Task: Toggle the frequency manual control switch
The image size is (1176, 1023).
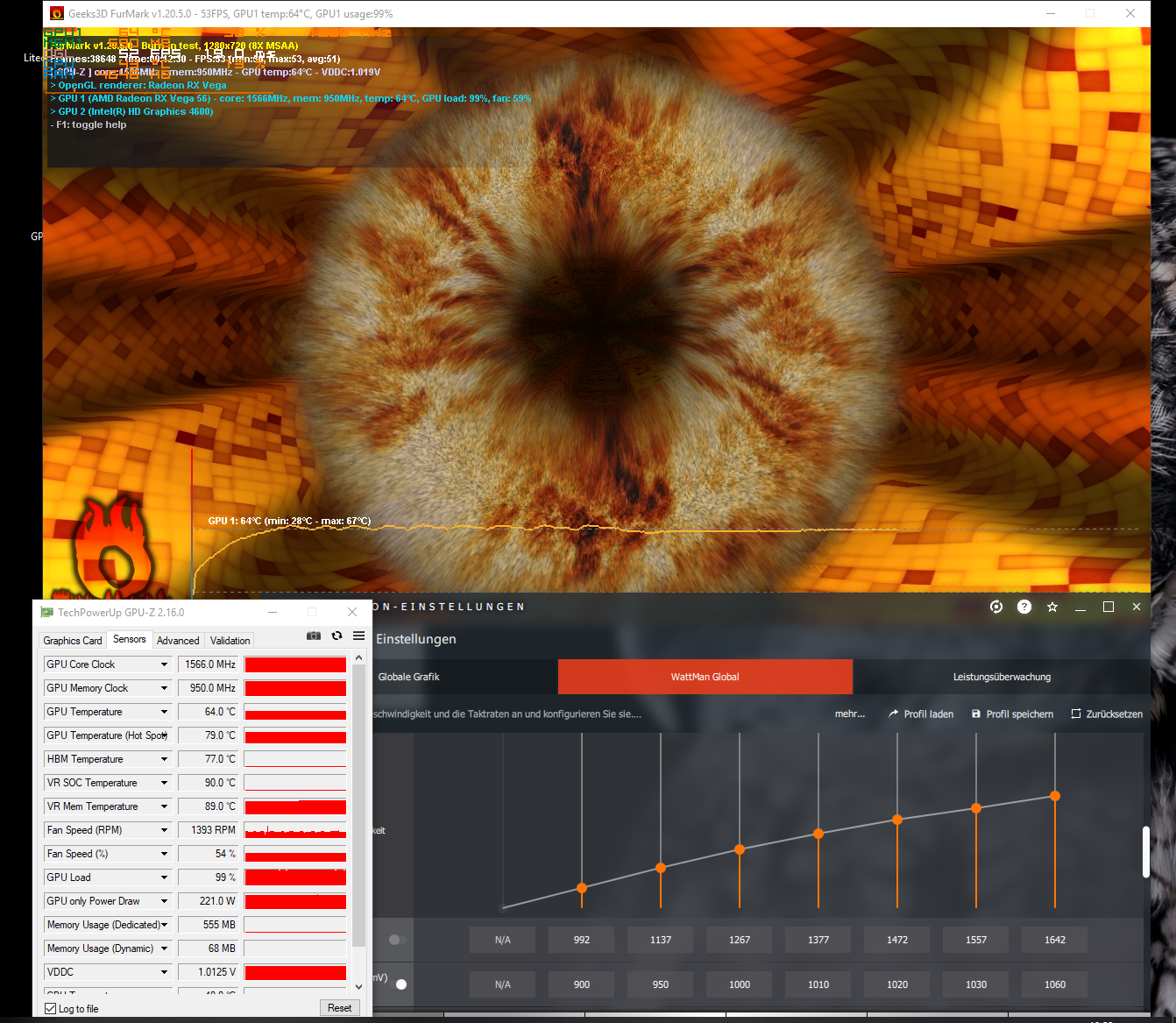Action: [x=398, y=940]
